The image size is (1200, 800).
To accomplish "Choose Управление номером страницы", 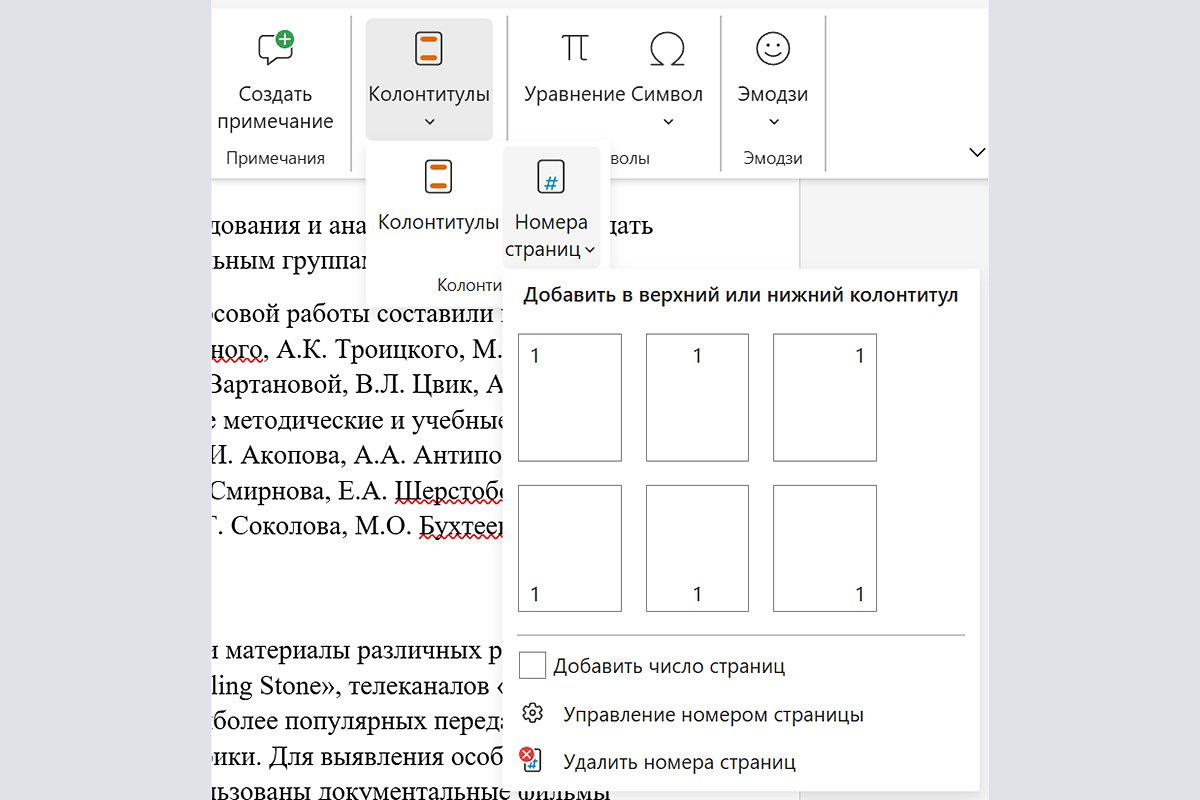I will pyautogui.click(x=715, y=714).
